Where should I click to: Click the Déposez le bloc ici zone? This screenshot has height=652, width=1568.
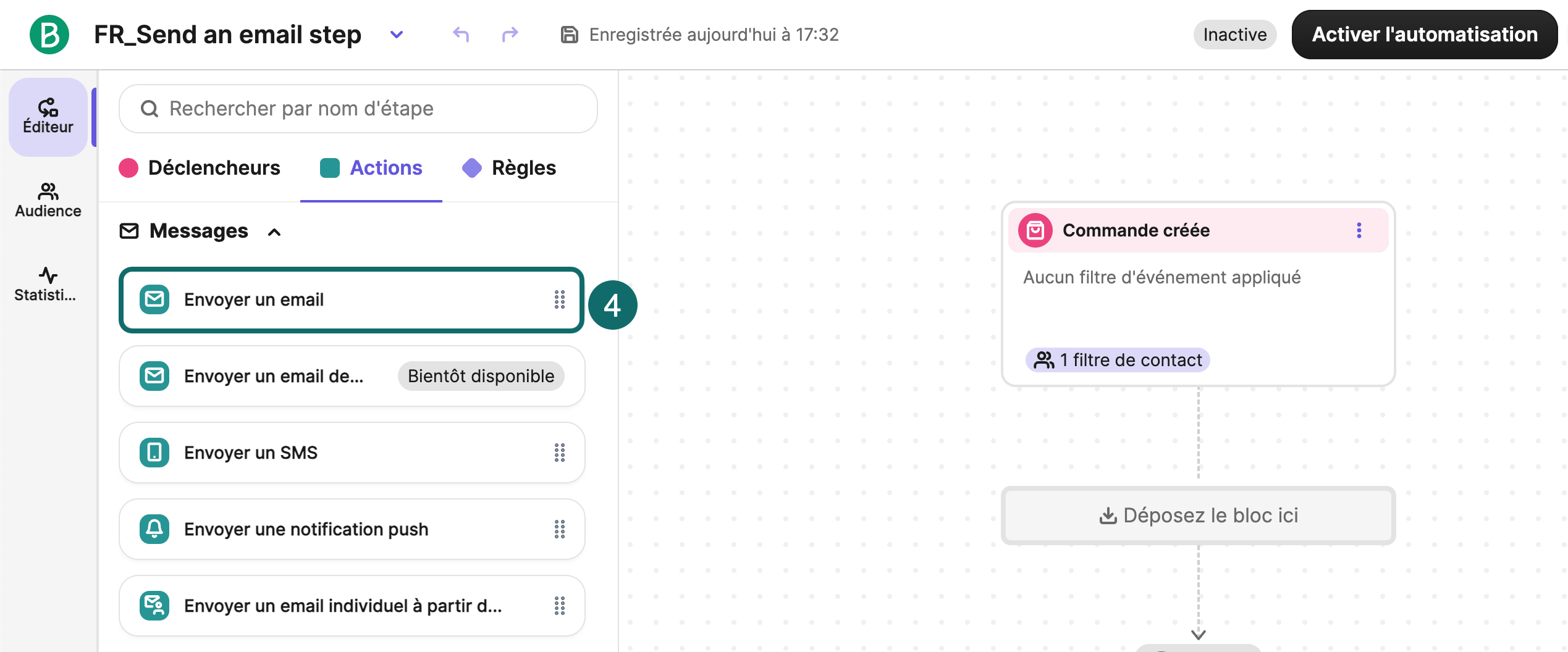(1198, 516)
